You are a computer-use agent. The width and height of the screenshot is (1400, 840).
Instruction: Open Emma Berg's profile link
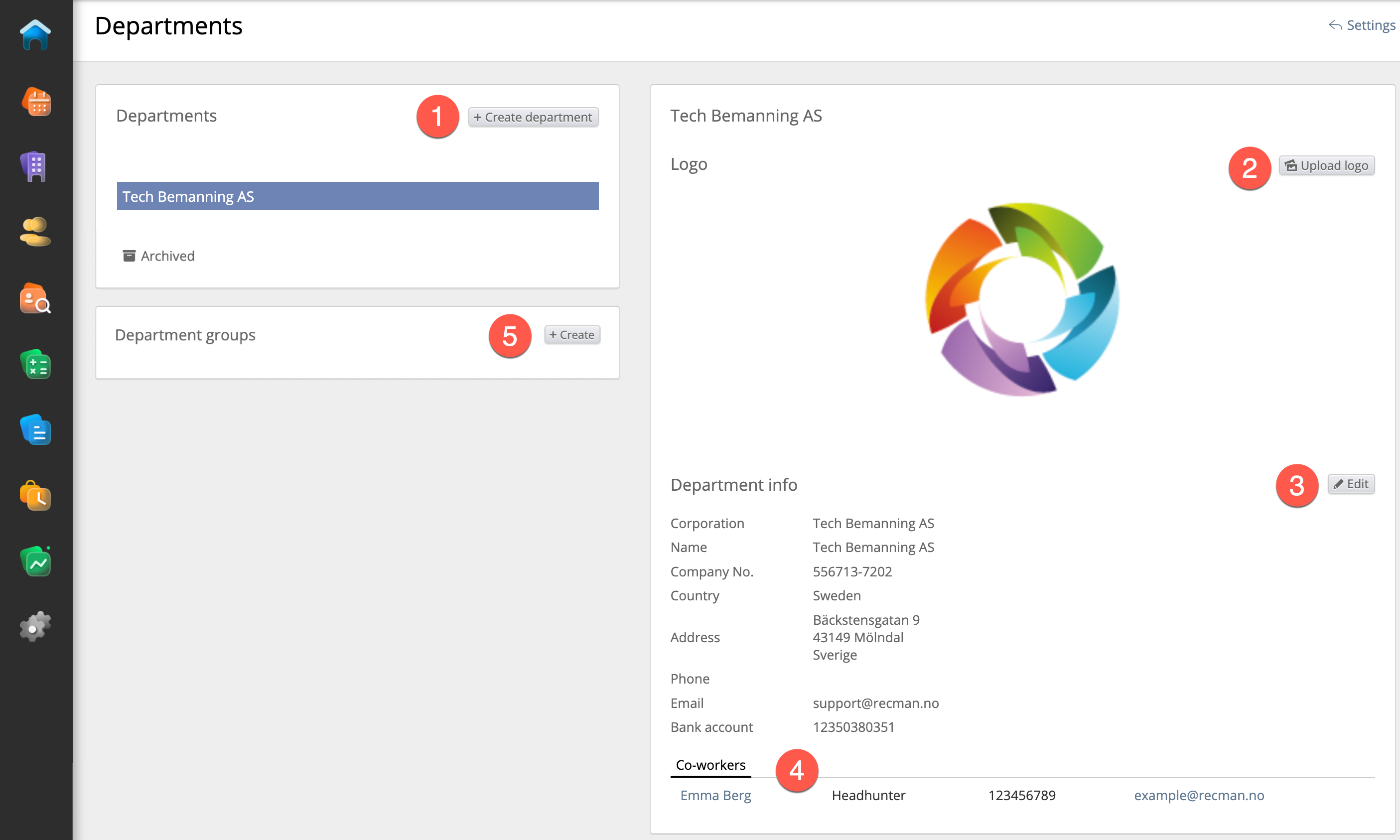pyautogui.click(x=715, y=795)
